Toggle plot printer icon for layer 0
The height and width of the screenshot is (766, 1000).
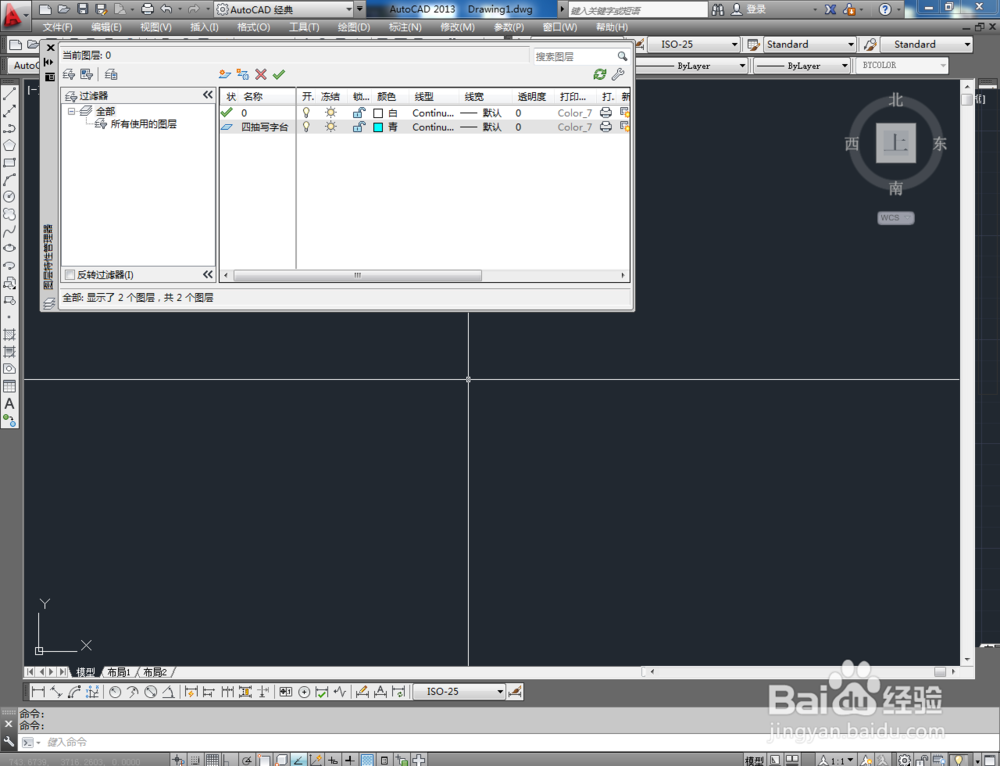[606, 113]
